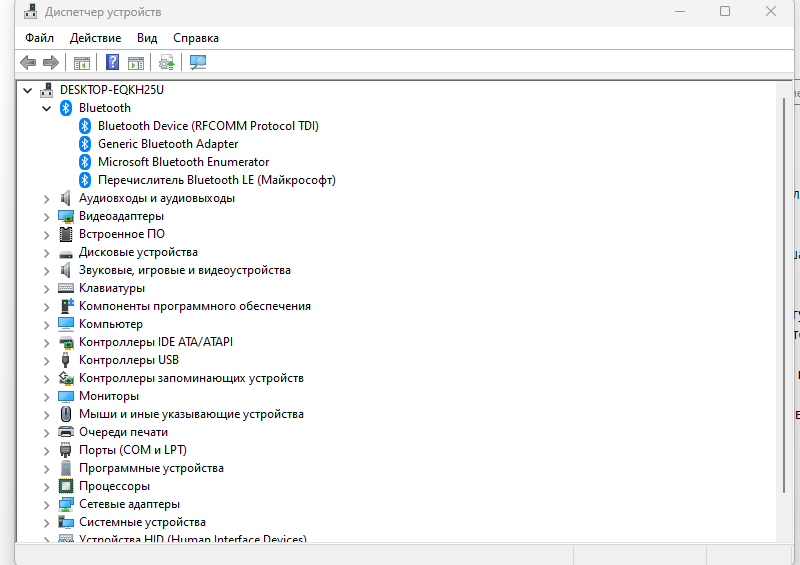Viewport: 800px width, 565px height.
Task: Maximize the Диспетчер устройств window
Action: coord(724,11)
